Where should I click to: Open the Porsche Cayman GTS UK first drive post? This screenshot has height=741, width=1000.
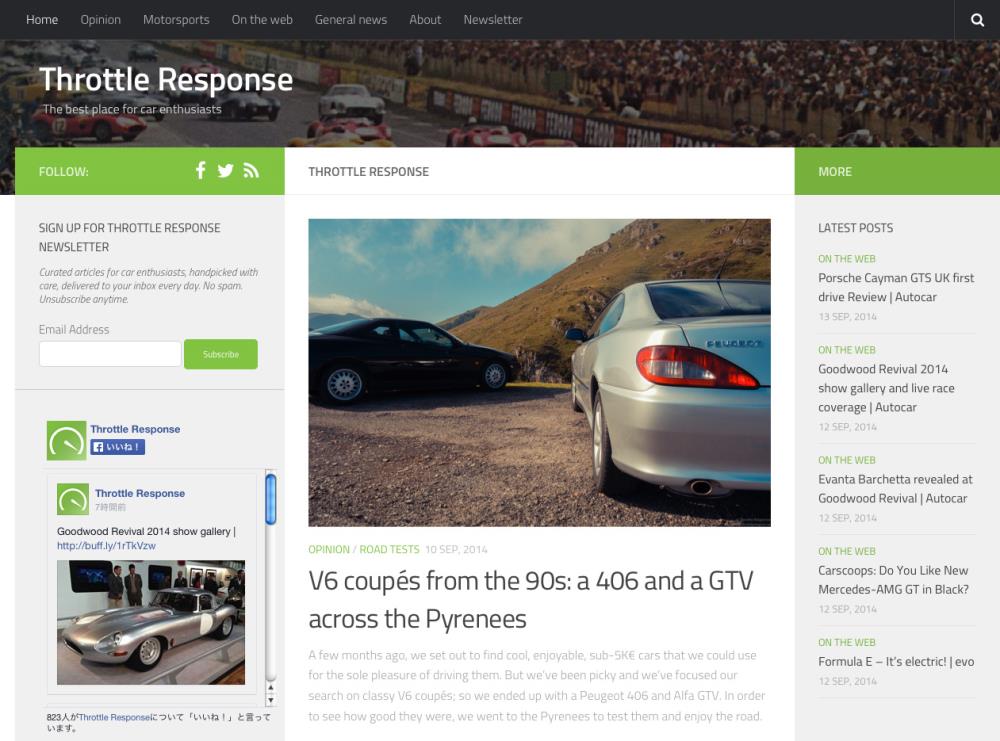click(x=896, y=287)
